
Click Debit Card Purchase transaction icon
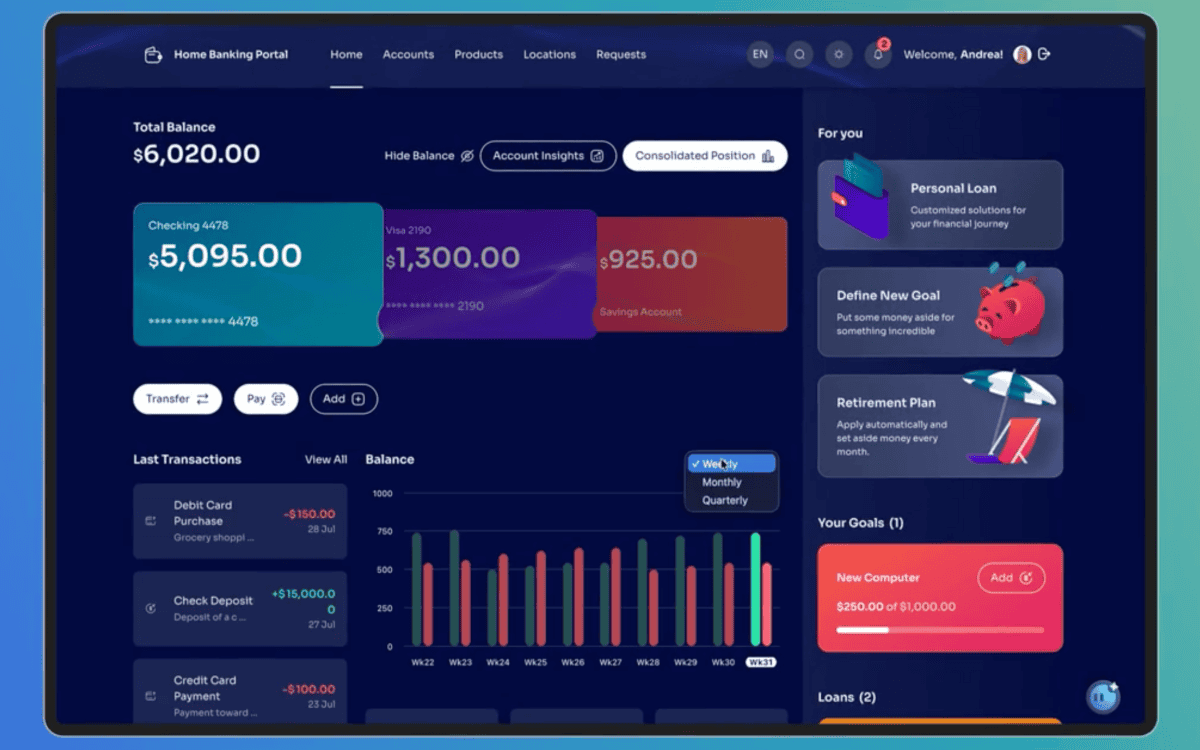pos(151,521)
